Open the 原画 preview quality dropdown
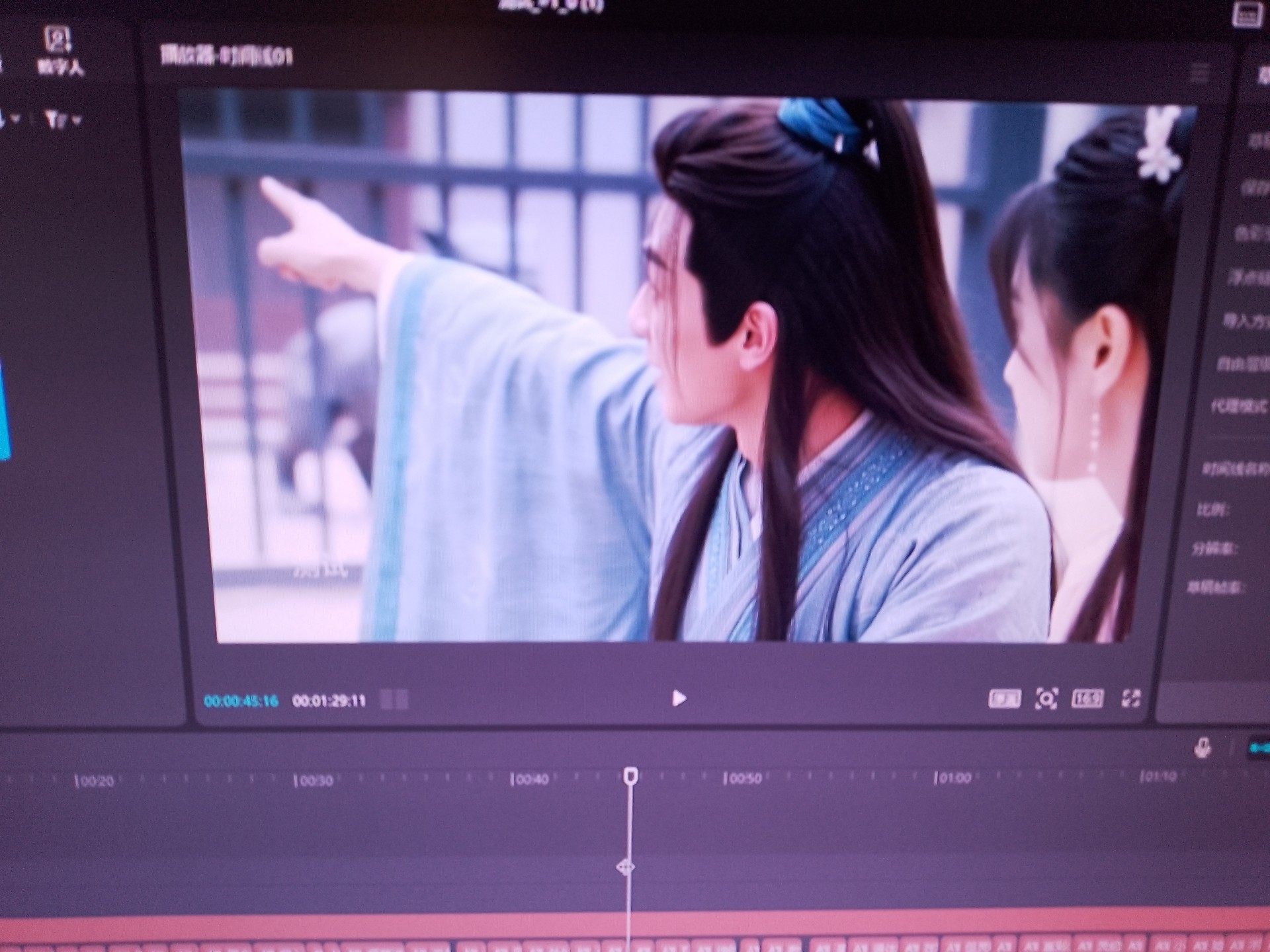1270x952 pixels. [x=1004, y=699]
